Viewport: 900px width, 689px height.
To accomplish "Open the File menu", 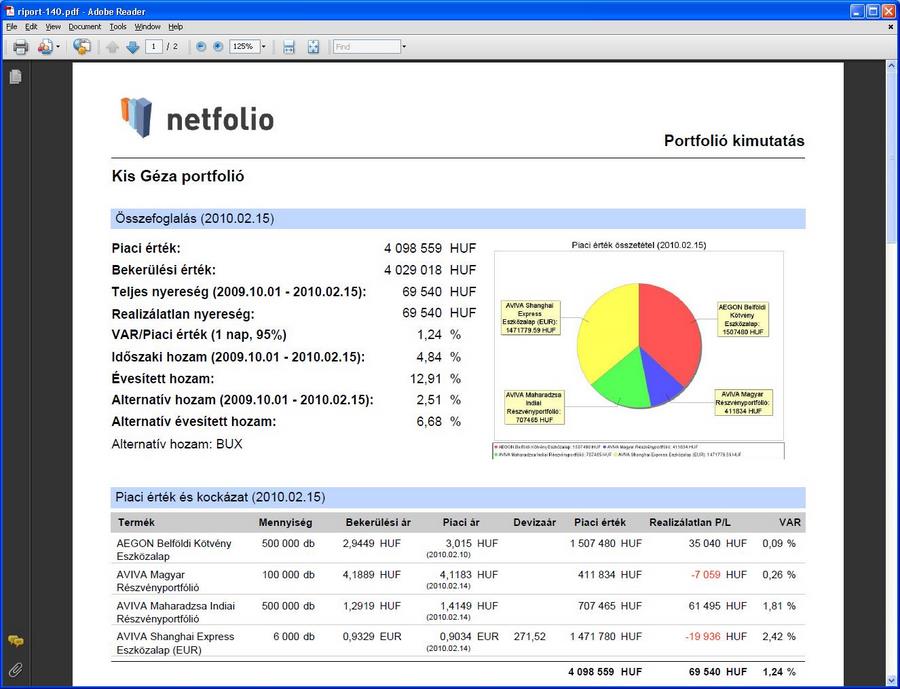I will 12,27.
